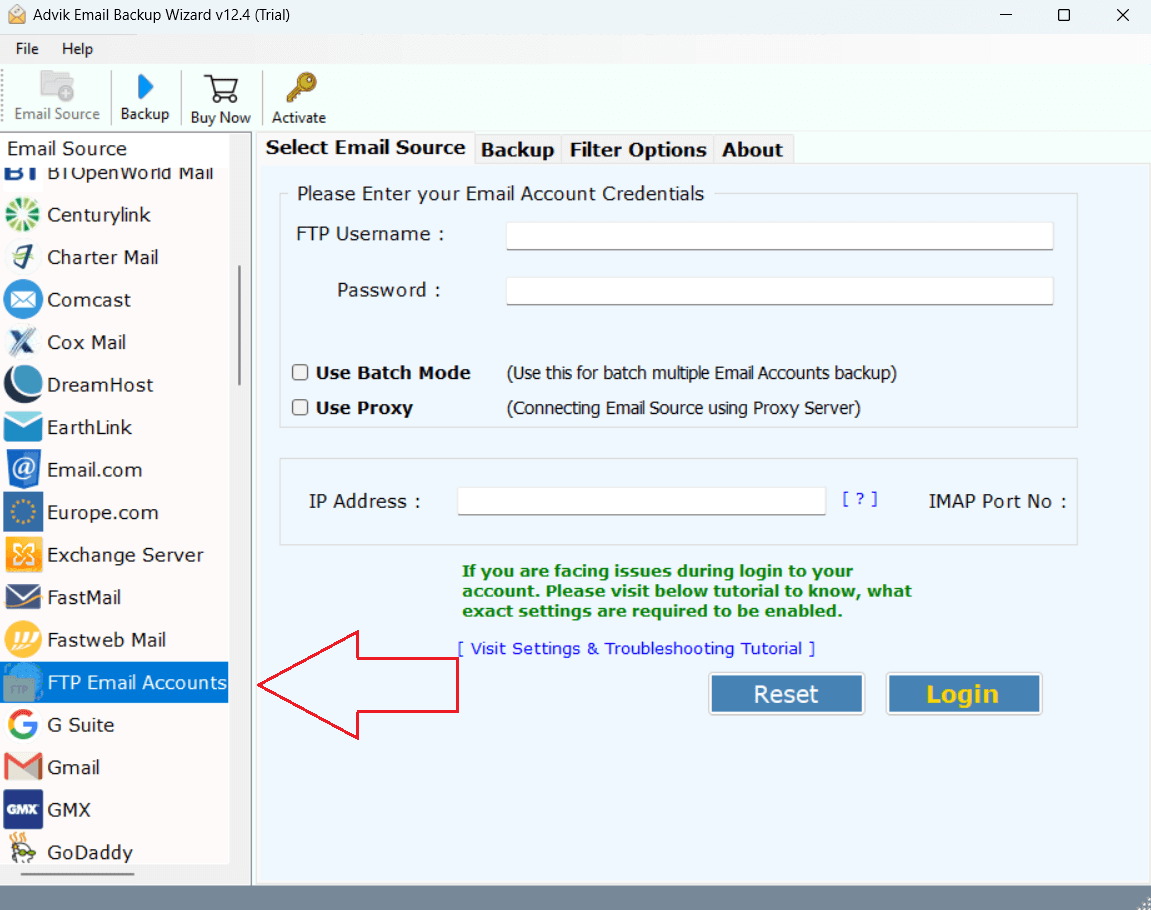Maximize the Advik Email Backup Wizard window
Screen dimensions: 1151x910
pos(1064,15)
